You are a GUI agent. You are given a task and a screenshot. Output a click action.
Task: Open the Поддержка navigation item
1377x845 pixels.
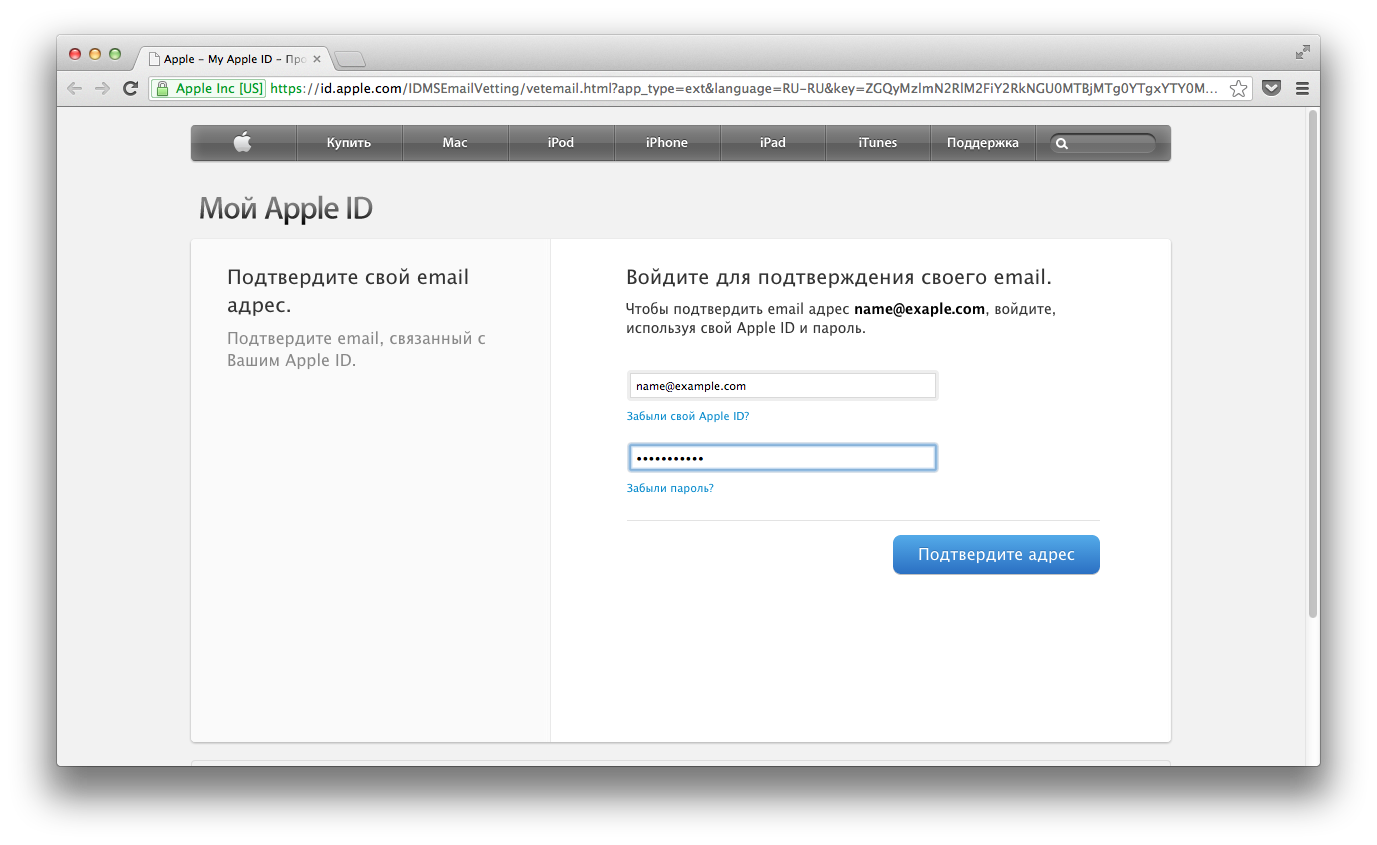coord(983,142)
